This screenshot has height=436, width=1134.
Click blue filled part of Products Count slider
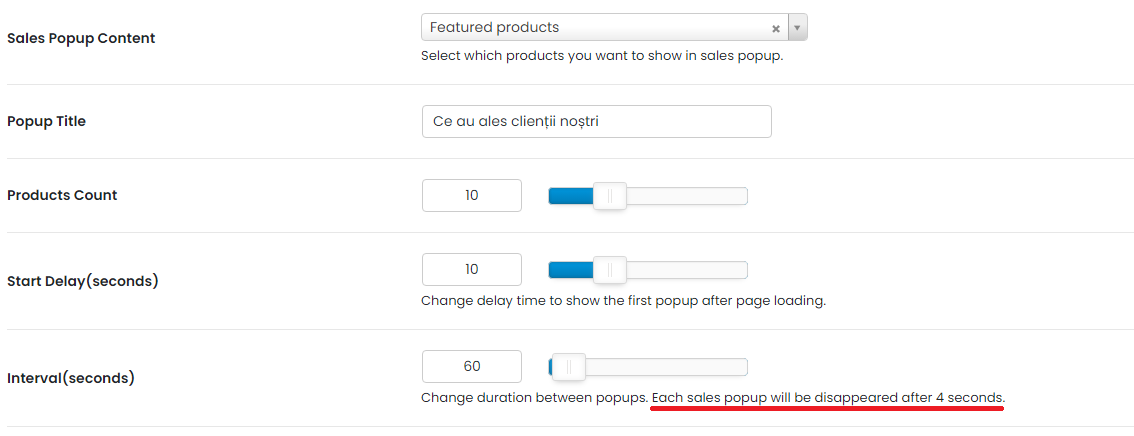(x=571, y=196)
